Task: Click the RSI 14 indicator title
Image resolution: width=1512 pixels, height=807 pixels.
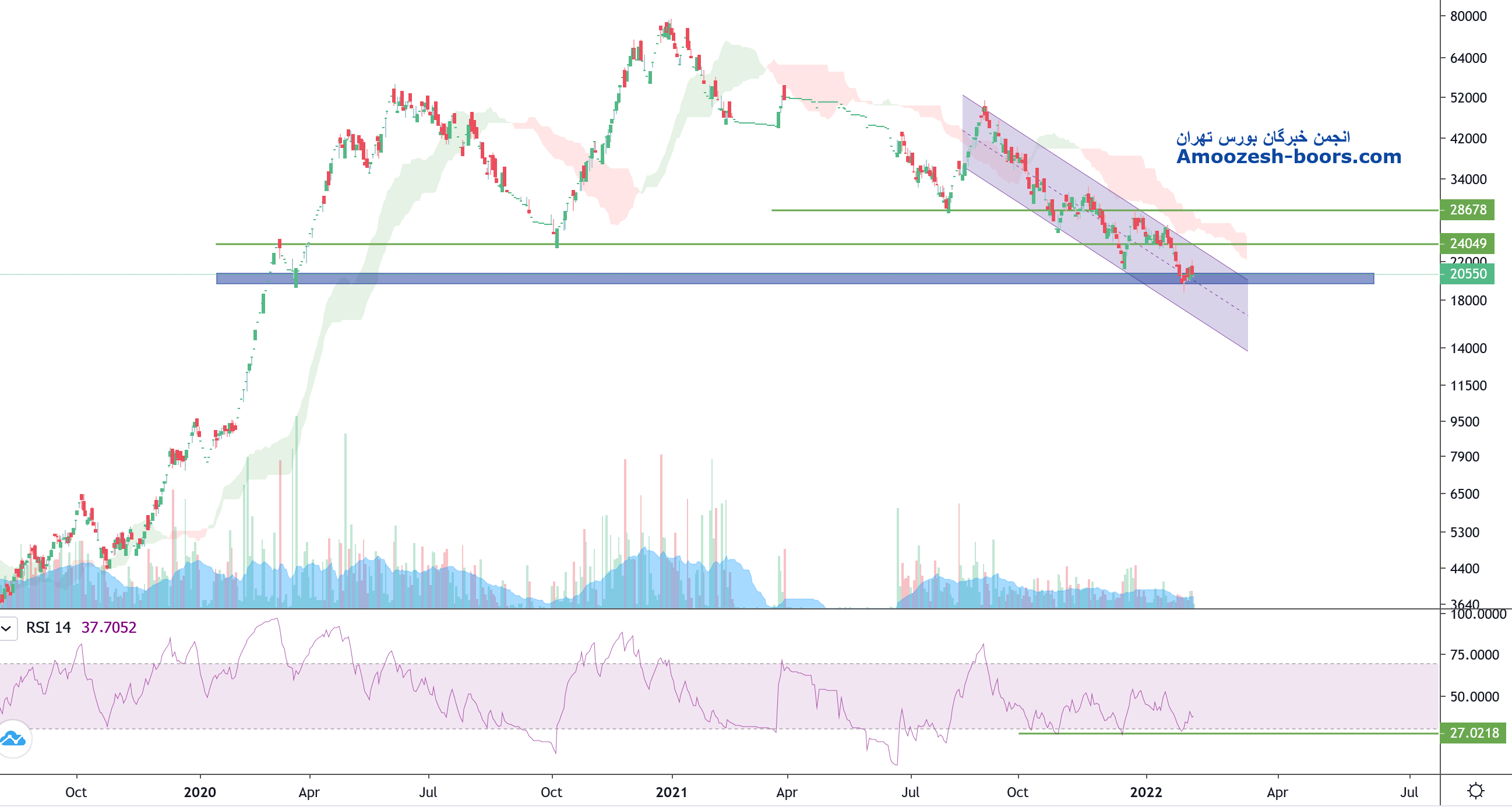Action: 48,628
